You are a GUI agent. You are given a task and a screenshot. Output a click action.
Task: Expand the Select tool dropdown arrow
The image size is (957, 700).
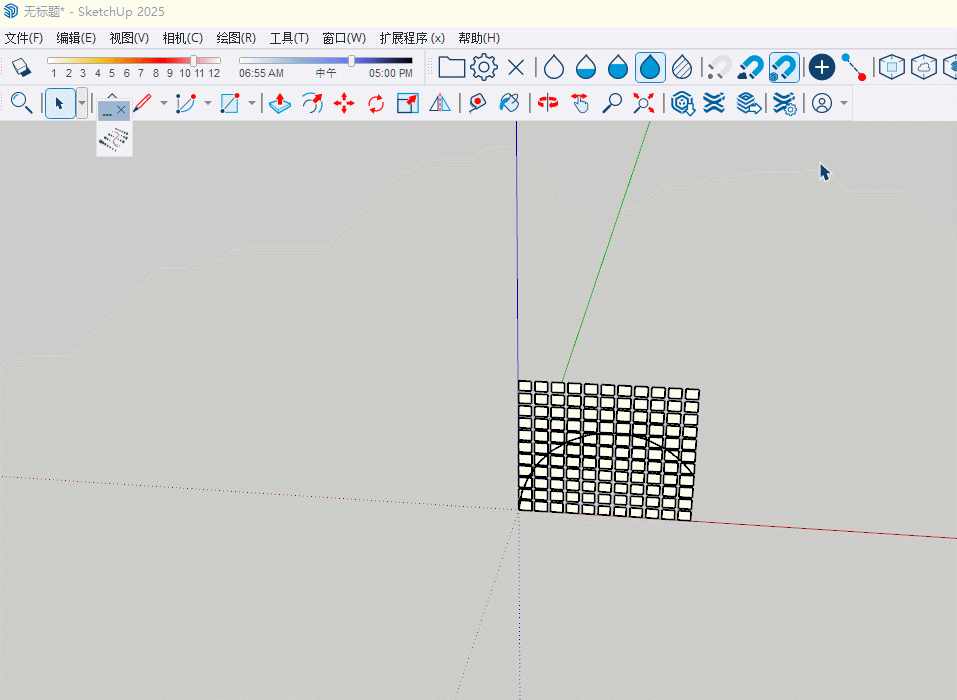click(x=82, y=103)
